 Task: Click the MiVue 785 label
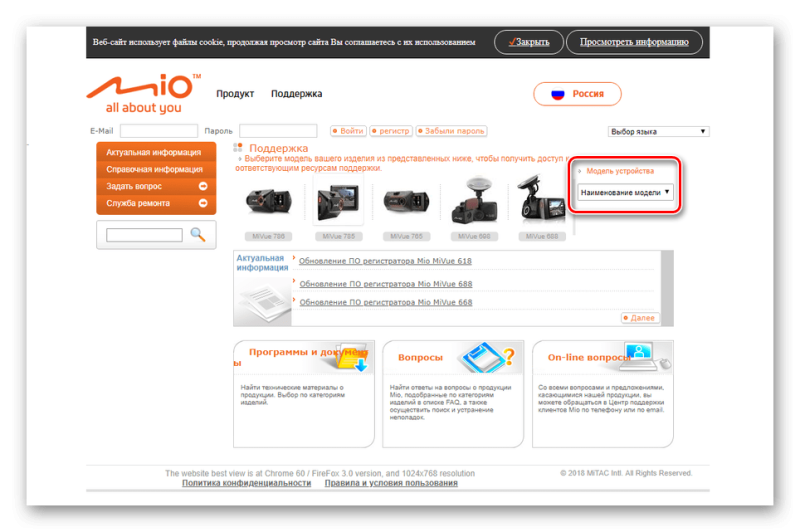[337, 236]
